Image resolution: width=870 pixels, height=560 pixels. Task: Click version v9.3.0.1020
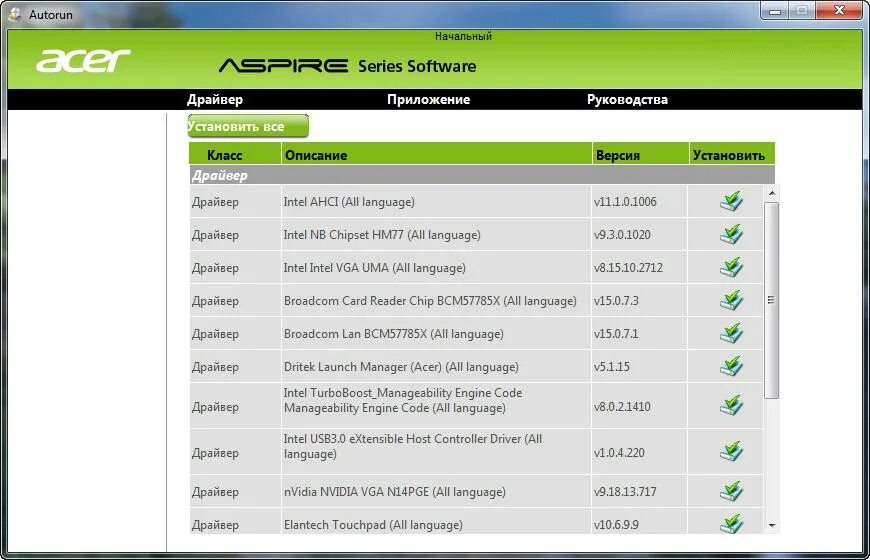pyautogui.click(x=622, y=234)
